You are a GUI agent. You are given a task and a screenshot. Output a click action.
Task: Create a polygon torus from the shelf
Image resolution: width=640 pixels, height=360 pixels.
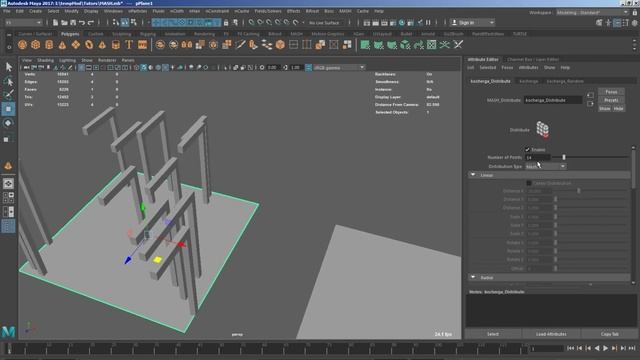pyautogui.click(x=89, y=45)
